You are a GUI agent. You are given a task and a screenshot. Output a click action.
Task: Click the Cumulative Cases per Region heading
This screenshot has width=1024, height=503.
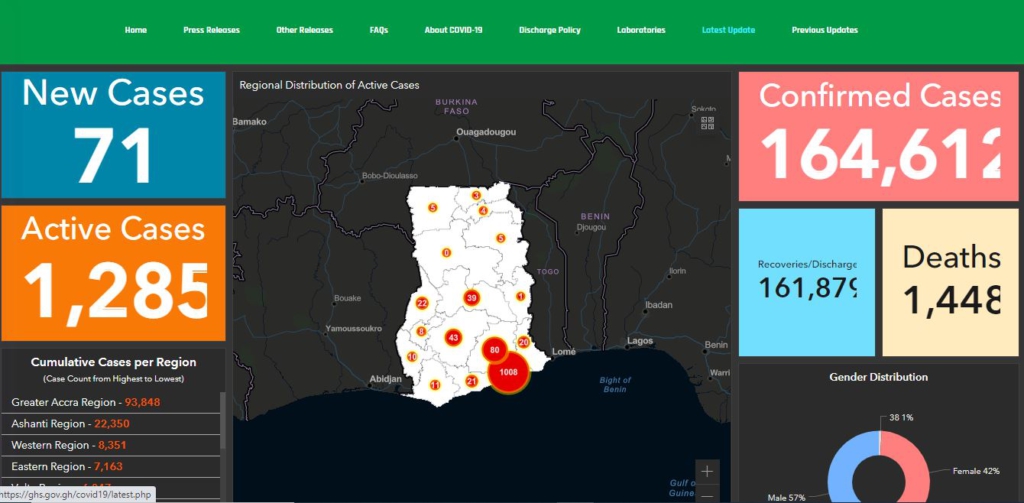pos(114,362)
